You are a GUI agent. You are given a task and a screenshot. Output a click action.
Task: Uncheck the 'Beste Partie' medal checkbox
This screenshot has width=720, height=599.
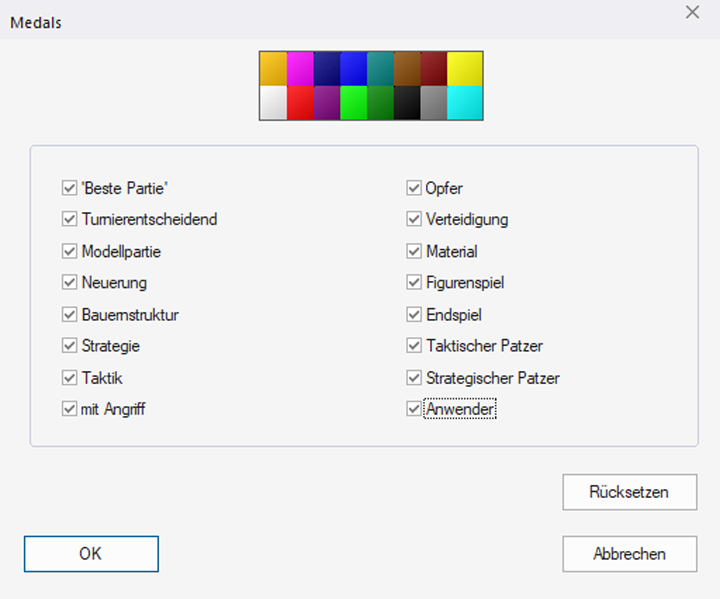(69, 188)
